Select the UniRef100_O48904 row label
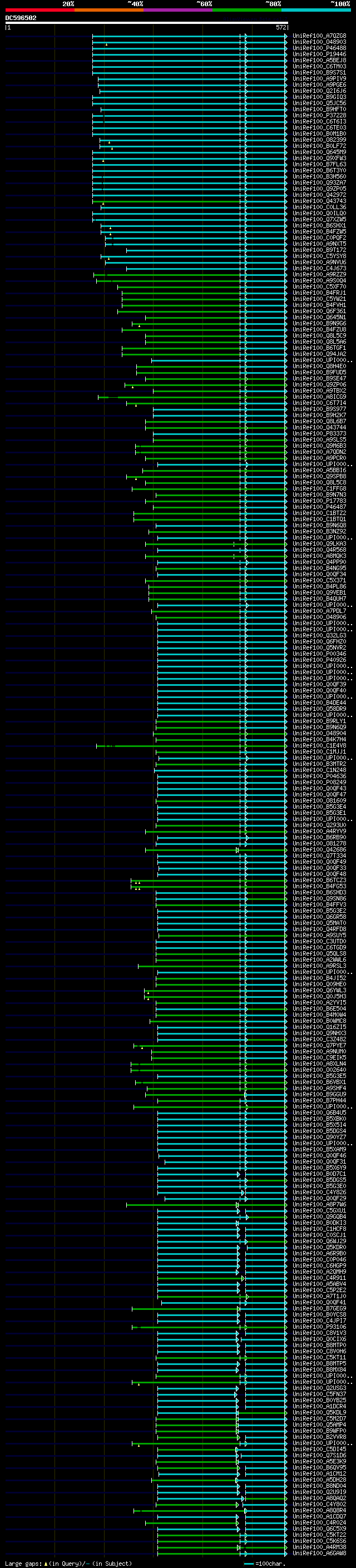Screen dimensions: 356x1568 point(319,734)
